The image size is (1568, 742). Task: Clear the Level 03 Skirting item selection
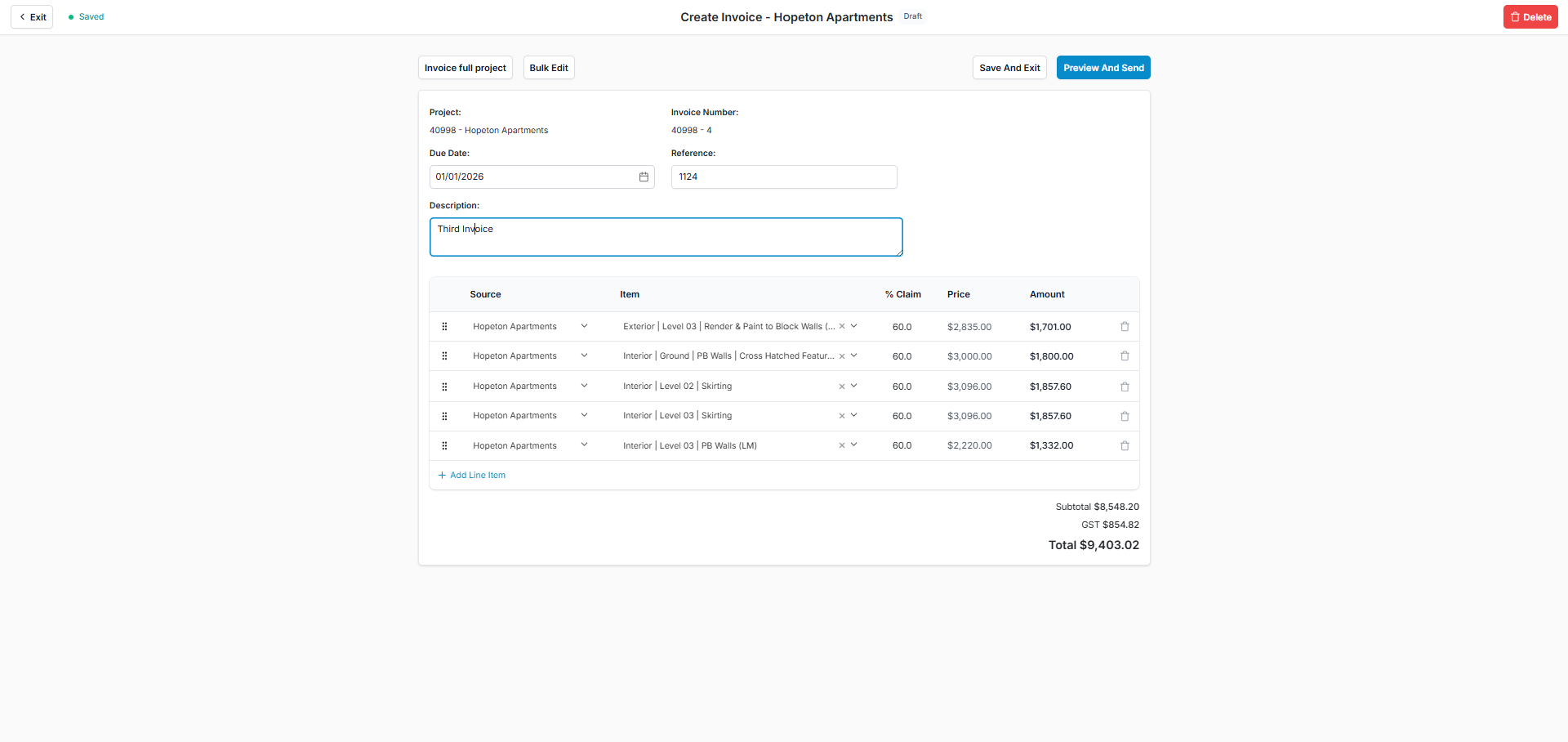pyautogui.click(x=841, y=416)
